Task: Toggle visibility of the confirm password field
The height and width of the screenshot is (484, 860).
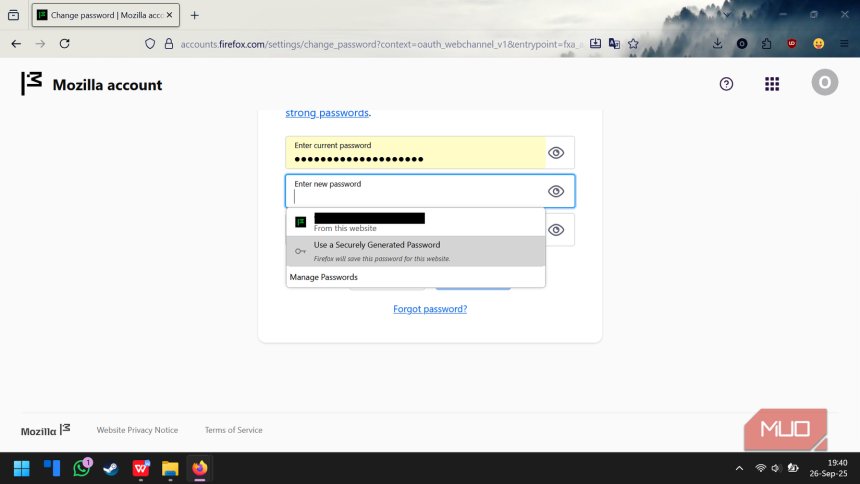Action: [x=556, y=230]
